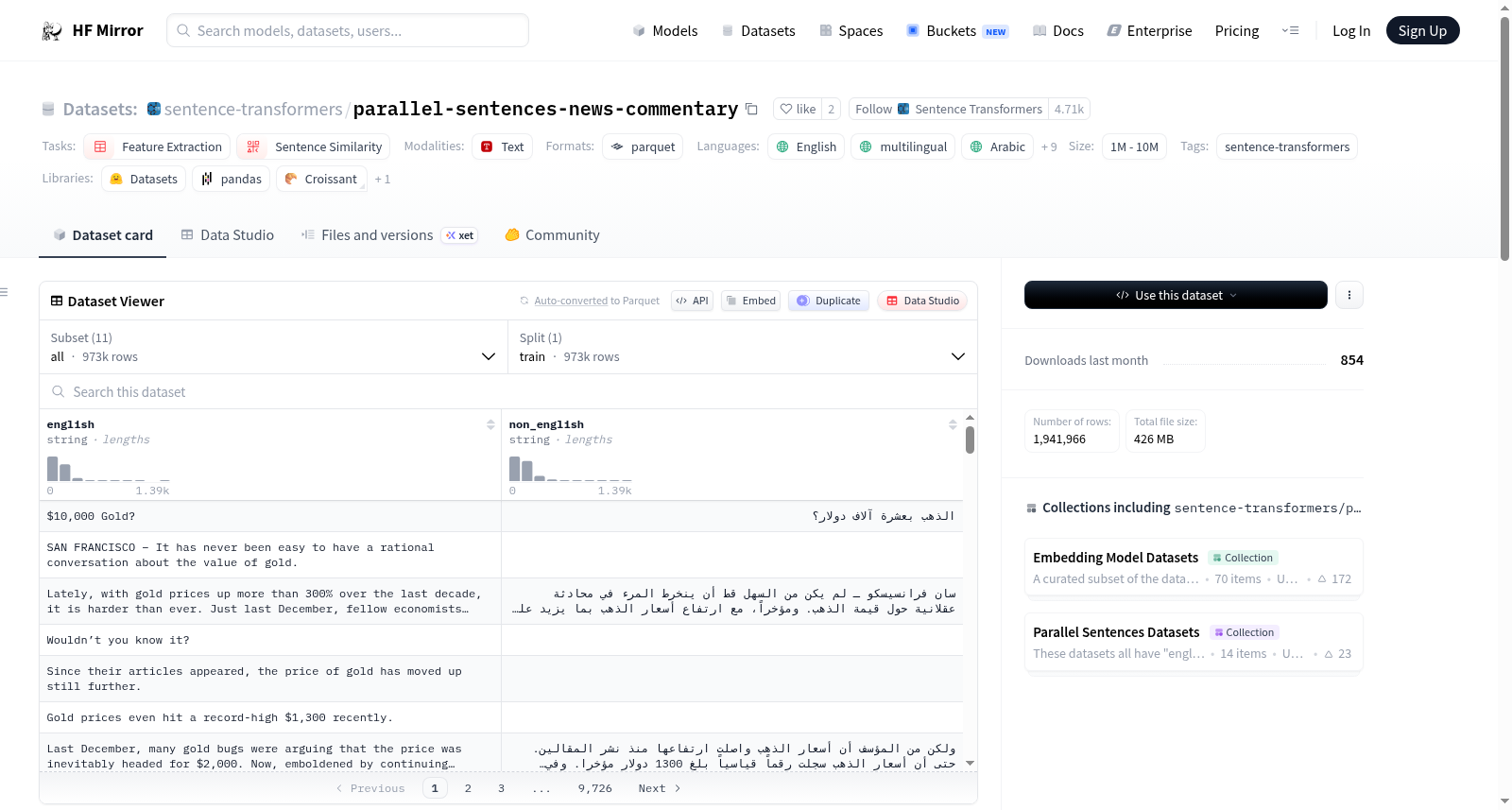The image size is (1512, 810).
Task: Click the 1M - 10M size tag
Action: [x=1134, y=146]
